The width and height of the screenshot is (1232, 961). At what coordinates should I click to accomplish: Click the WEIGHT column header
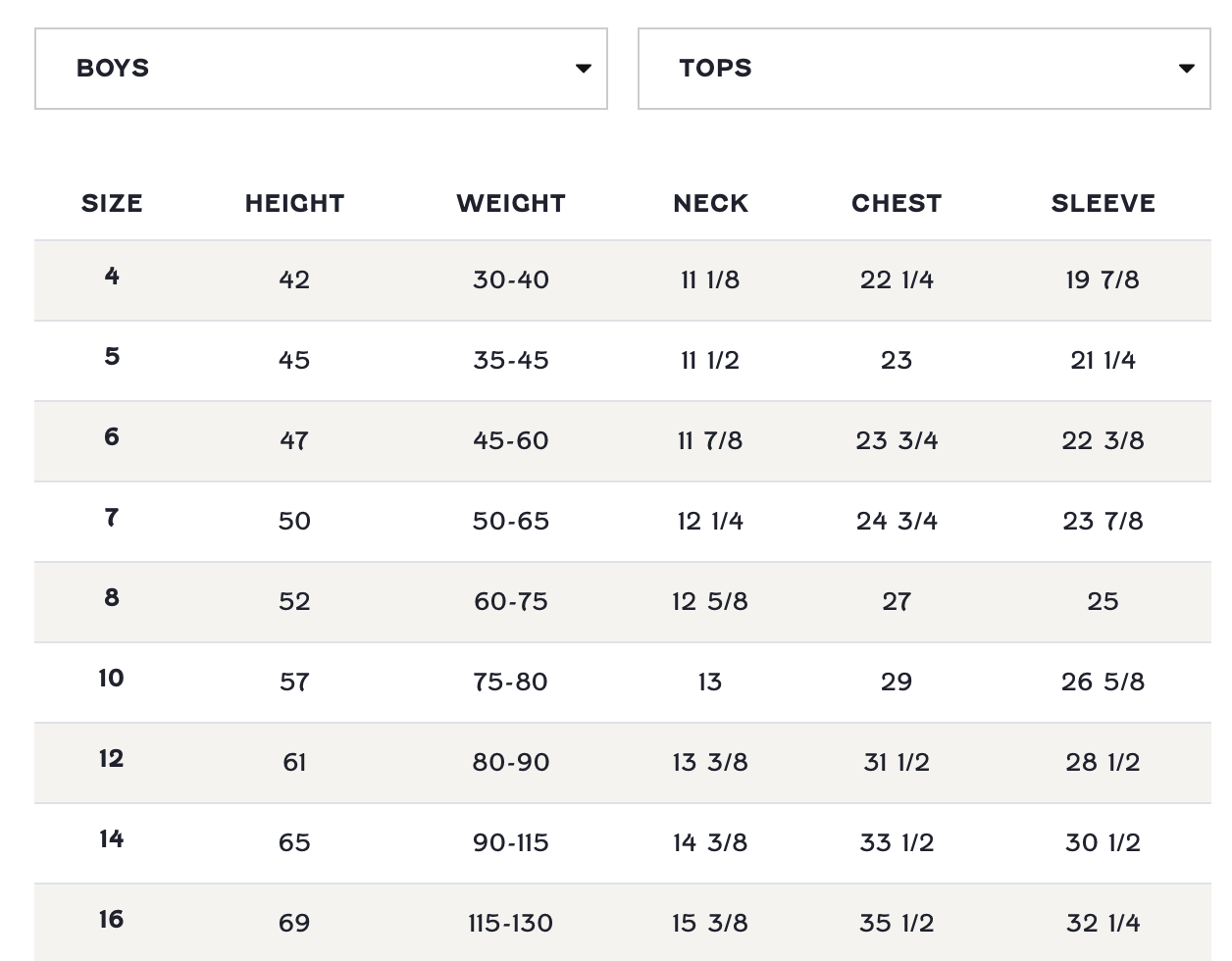[x=511, y=203]
